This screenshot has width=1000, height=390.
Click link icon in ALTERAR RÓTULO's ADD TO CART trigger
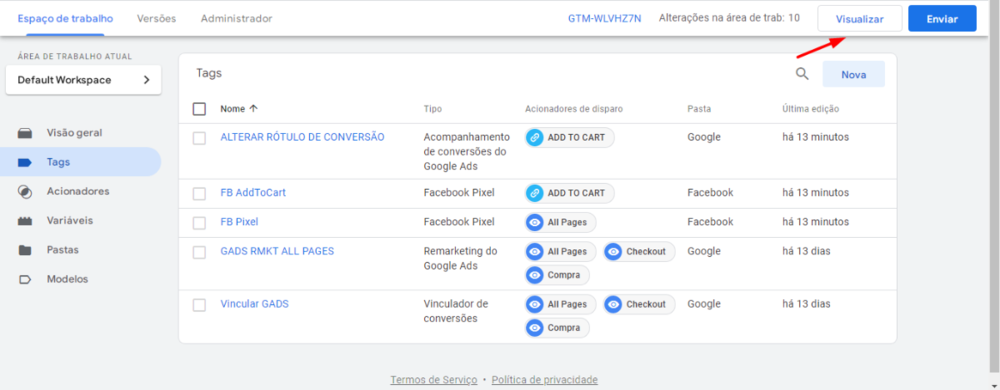click(535, 138)
